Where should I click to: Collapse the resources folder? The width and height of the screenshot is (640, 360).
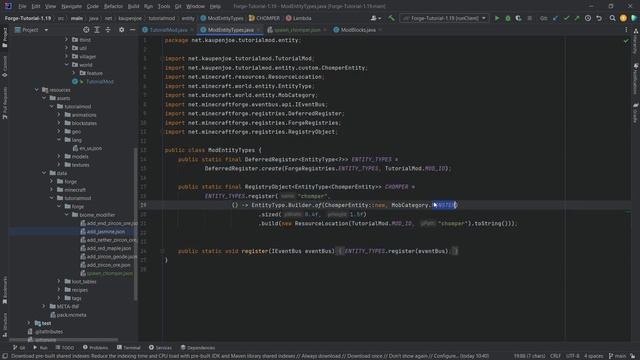pyautogui.click(x=37, y=90)
